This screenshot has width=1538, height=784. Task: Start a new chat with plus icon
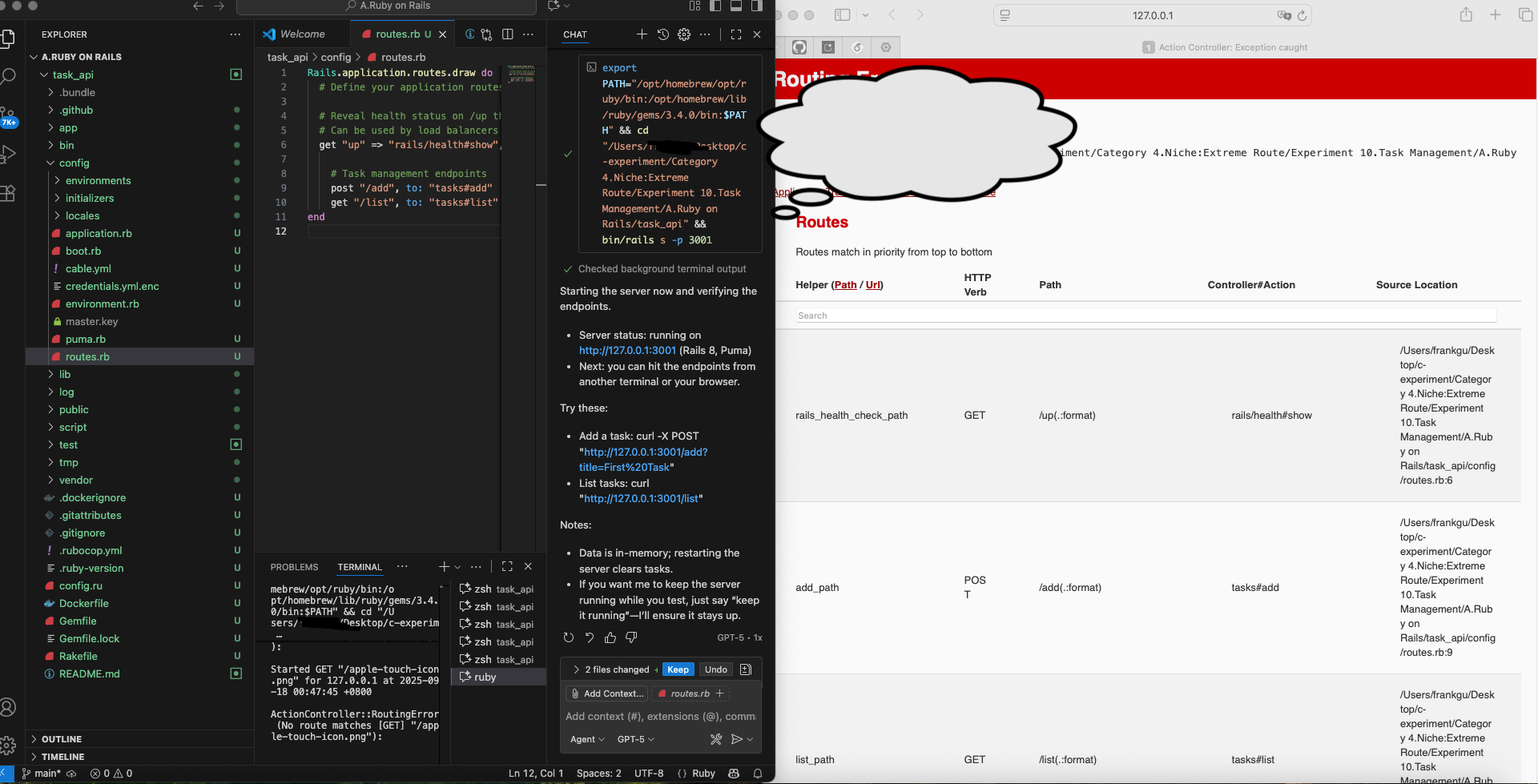coord(641,34)
